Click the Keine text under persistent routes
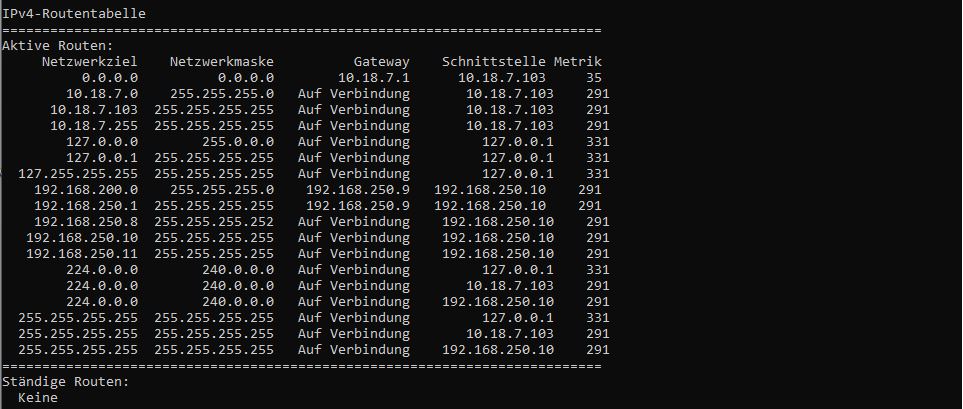The height and width of the screenshot is (409, 963). 38,398
